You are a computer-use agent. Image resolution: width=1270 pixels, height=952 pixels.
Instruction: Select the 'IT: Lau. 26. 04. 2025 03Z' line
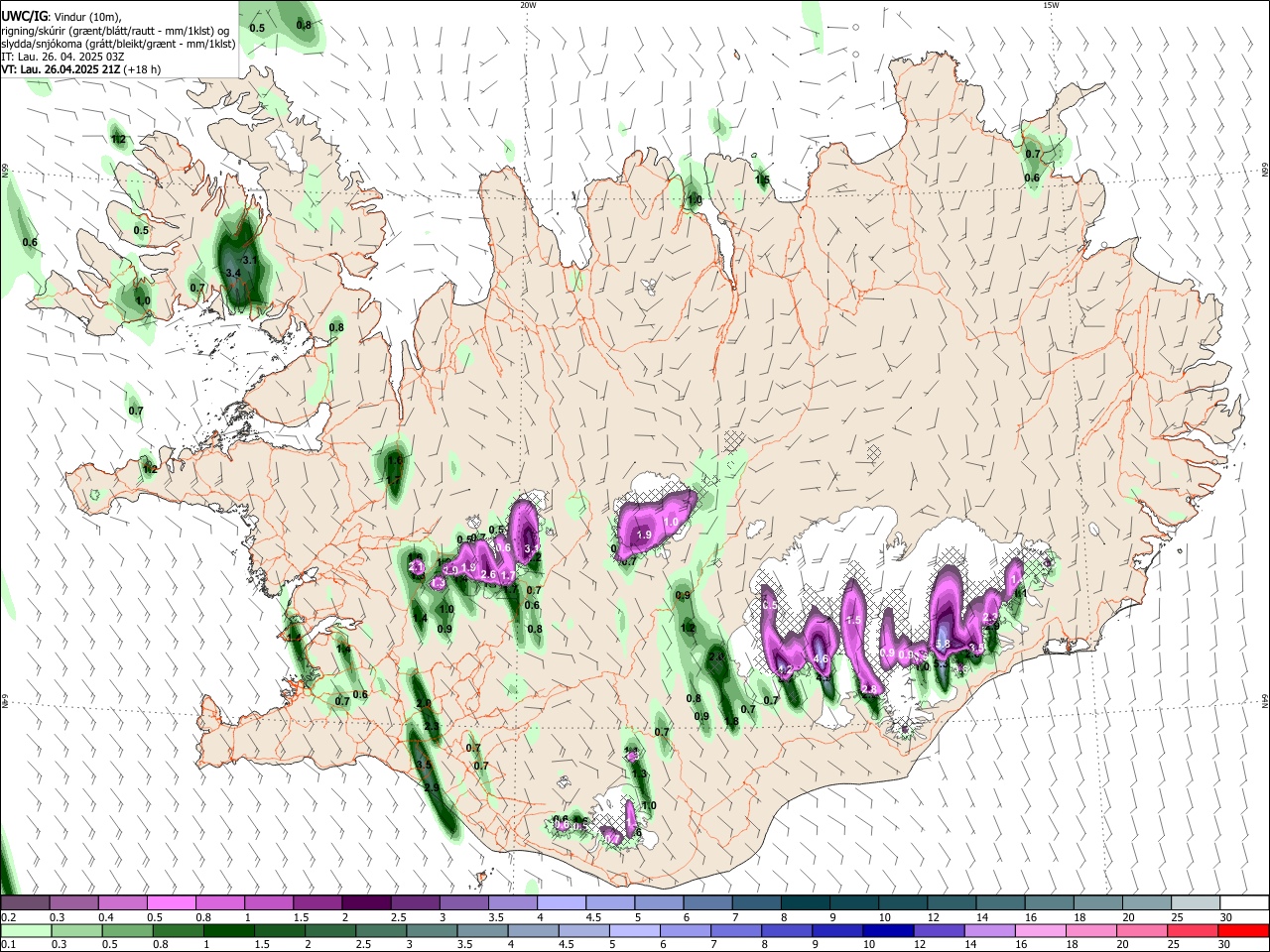coord(63,57)
